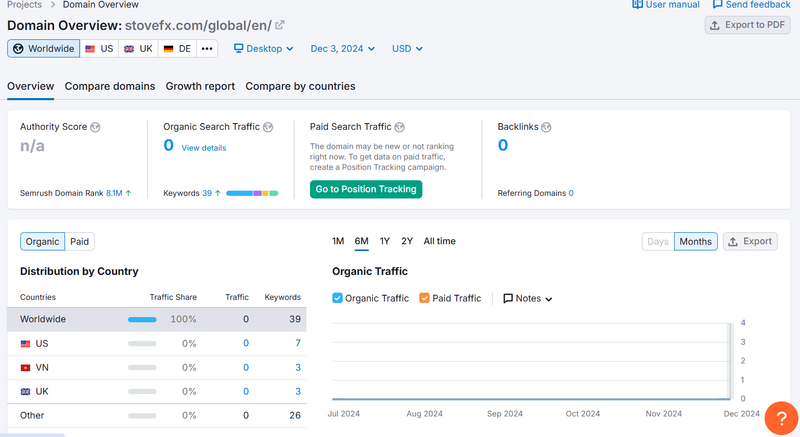The image size is (800, 437).
Task: Uncheck the Organic Traffic chart checkbox
Action: [337, 298]
